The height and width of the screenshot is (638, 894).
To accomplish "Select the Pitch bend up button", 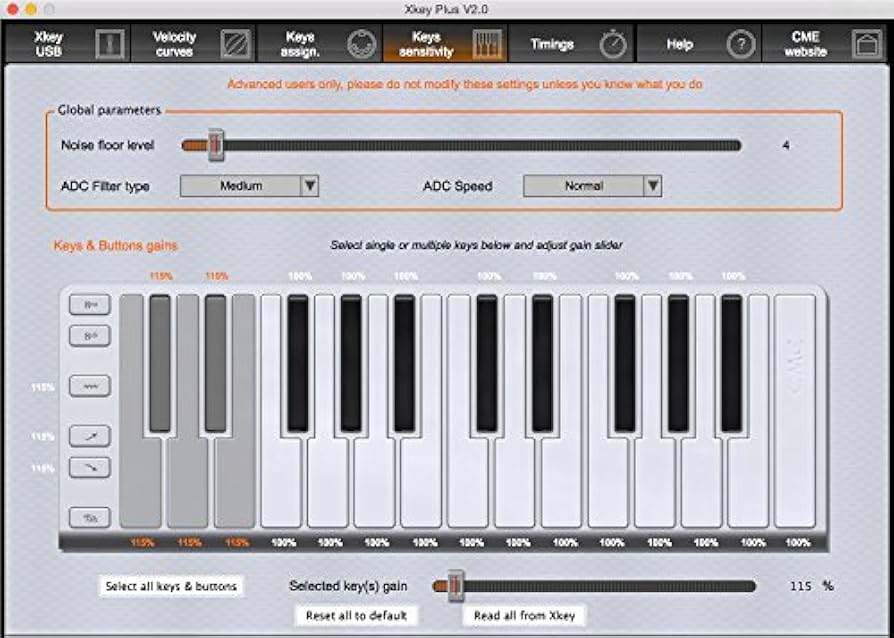I will 90,436.
